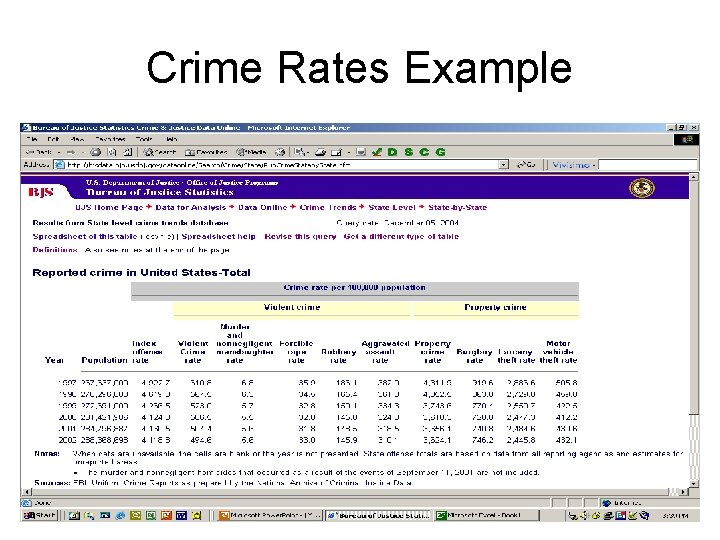Open the address bar dropdown arrow
Viewport: 720px width, 540px height.
pyautogui.click(x=504, y=164)
